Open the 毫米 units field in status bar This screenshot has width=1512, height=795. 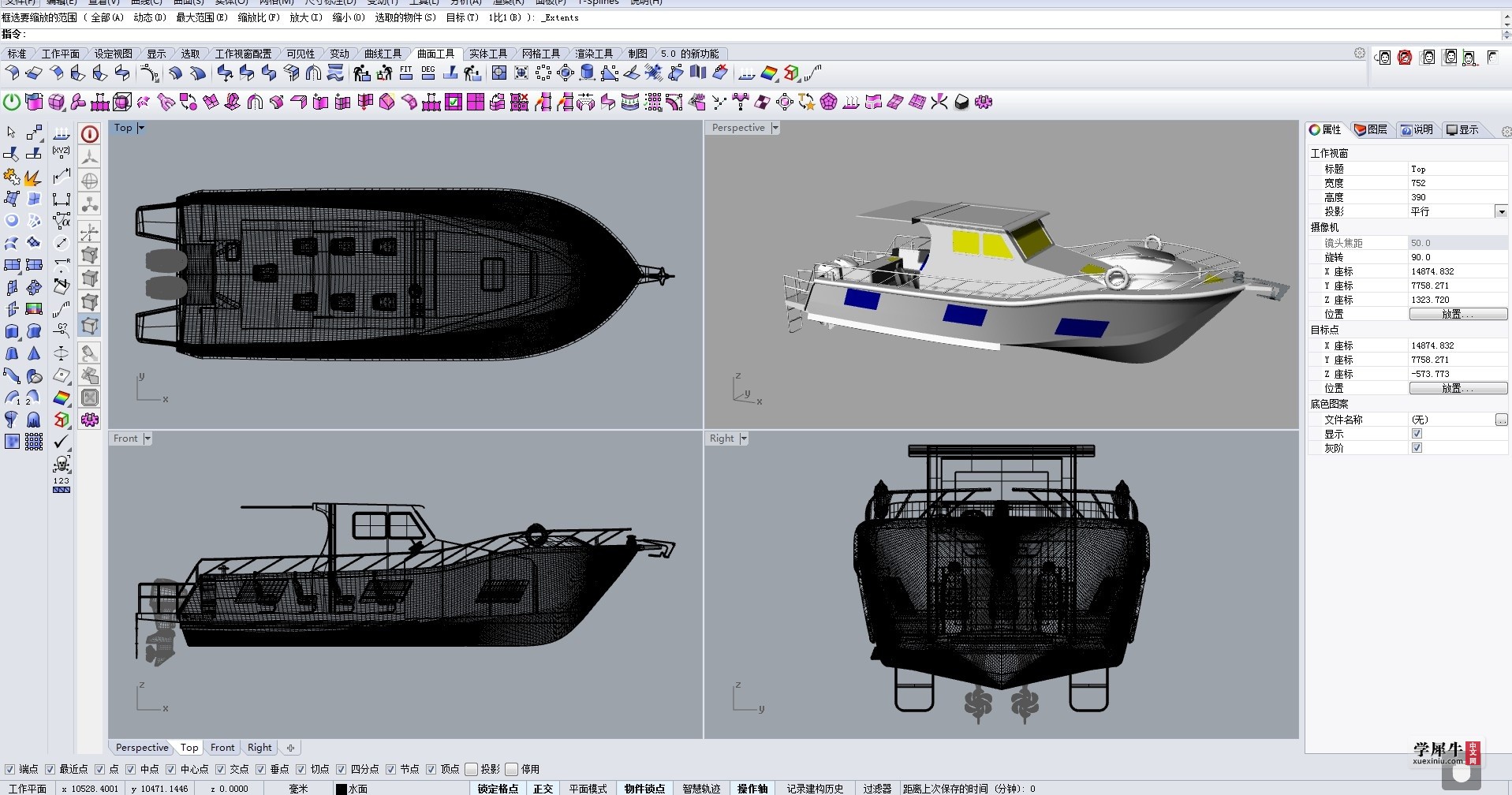(x=298, y=789)
